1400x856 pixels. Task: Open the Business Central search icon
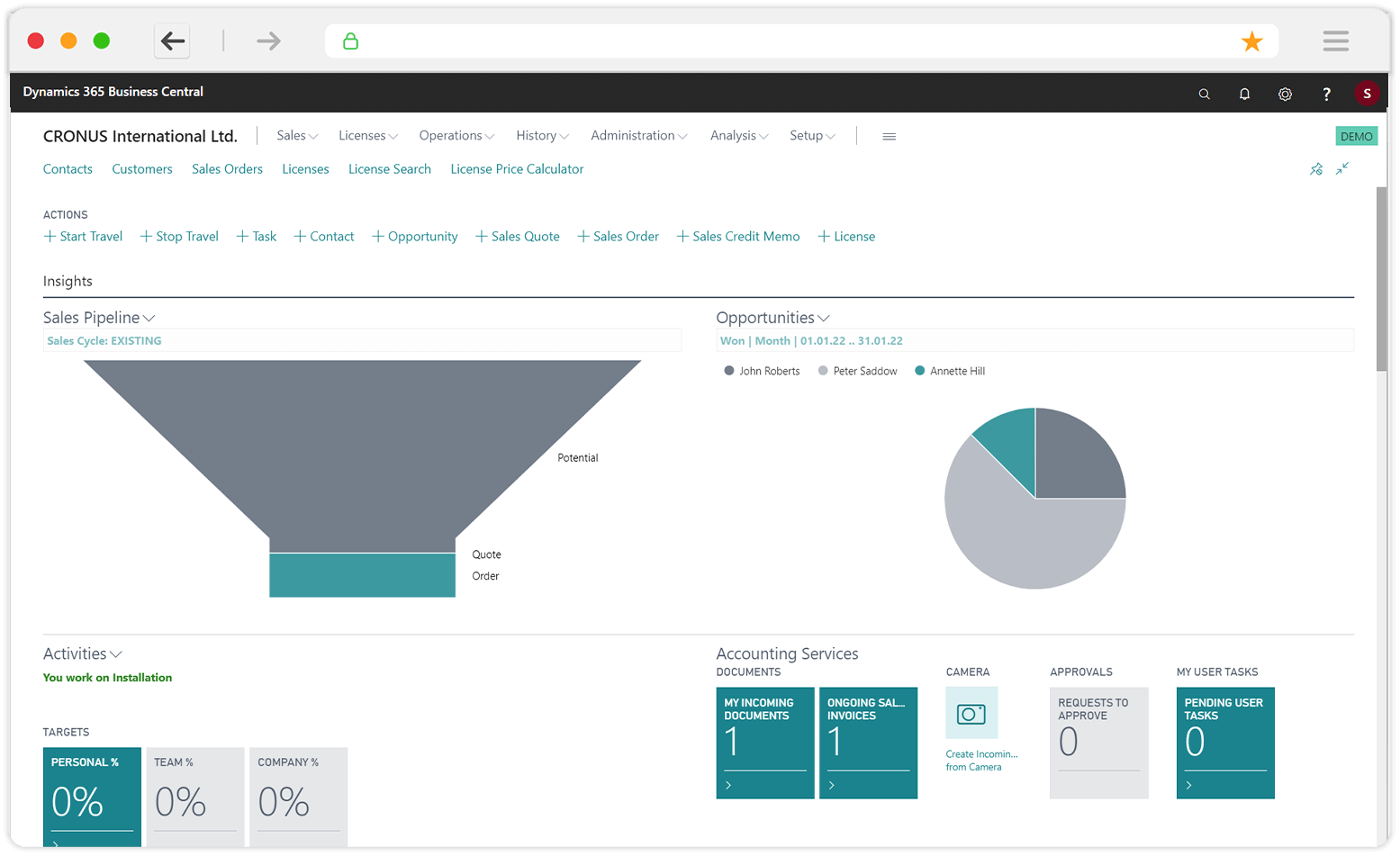point(1204,94)
